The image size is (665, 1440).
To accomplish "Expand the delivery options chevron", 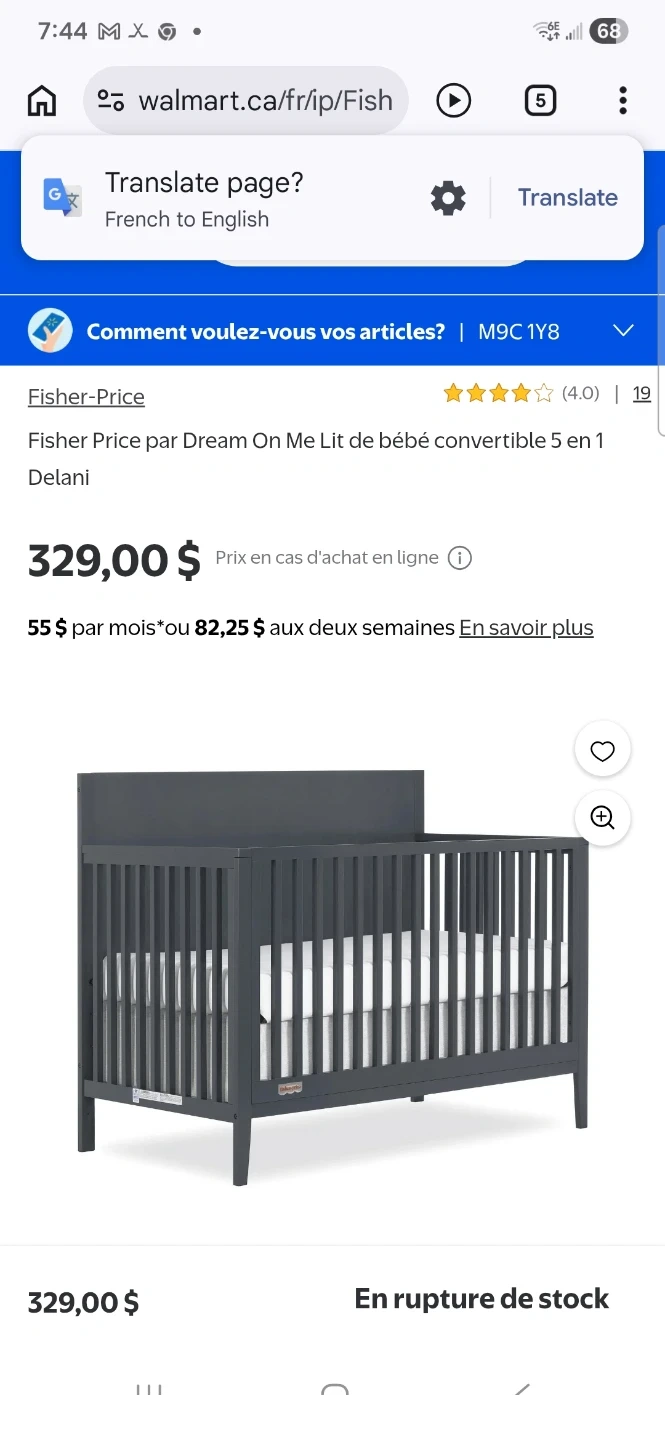I will (x=623, y=331).
